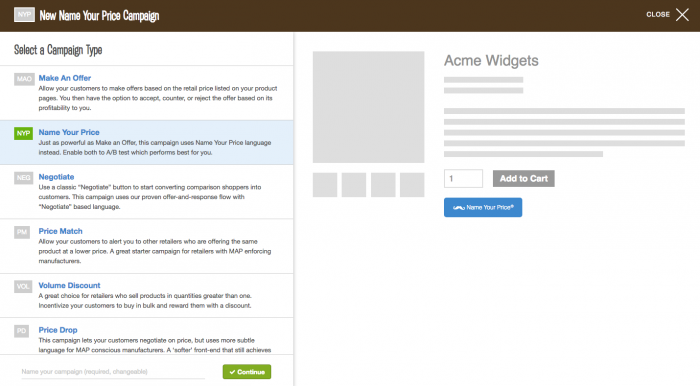This screenshot has height=386, width=700.
Task: Select the second small product thumbnail
Action: click(x=354, y=185)
